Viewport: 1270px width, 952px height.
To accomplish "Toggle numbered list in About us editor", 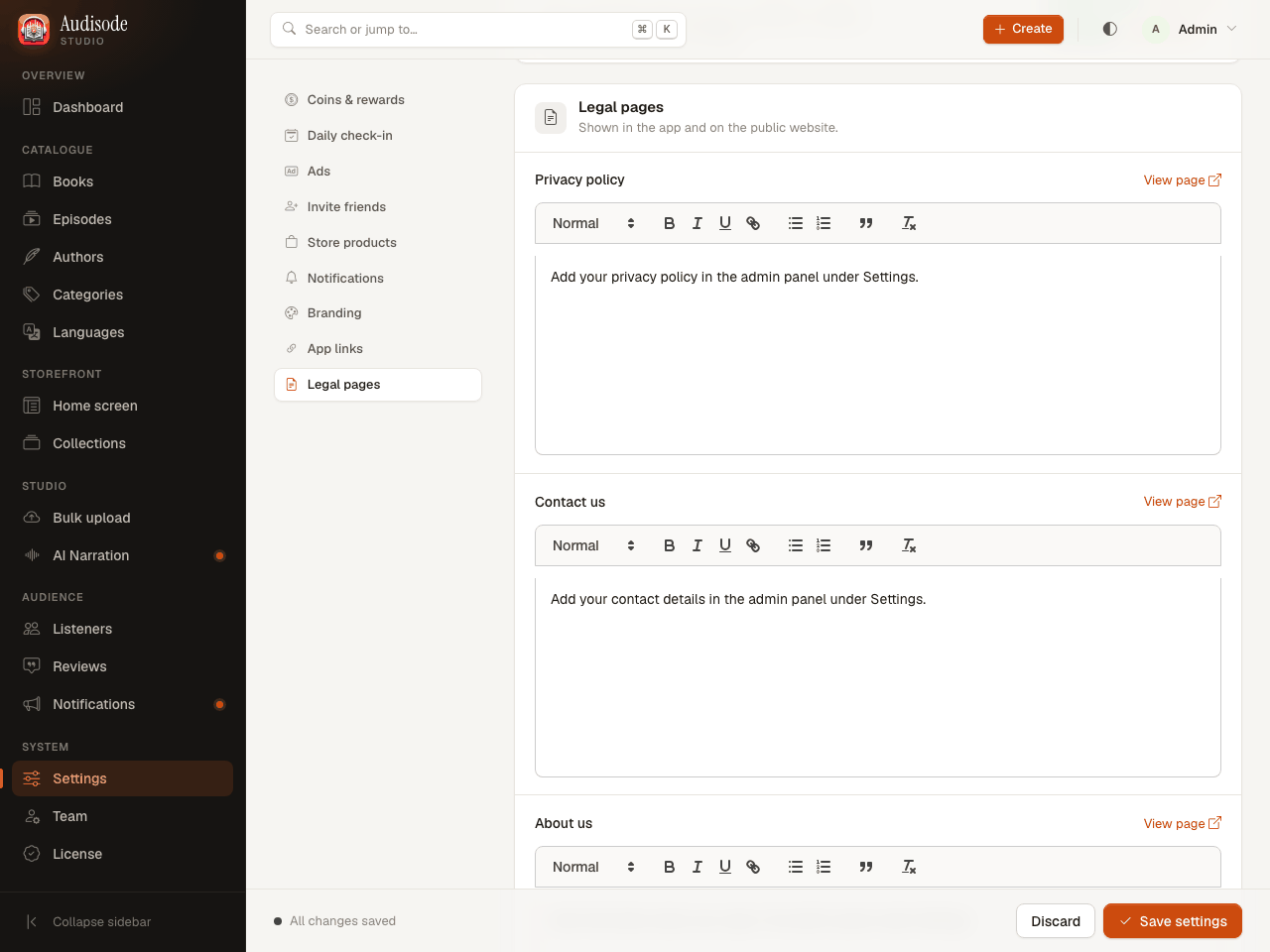I will [x=824, y=867].
